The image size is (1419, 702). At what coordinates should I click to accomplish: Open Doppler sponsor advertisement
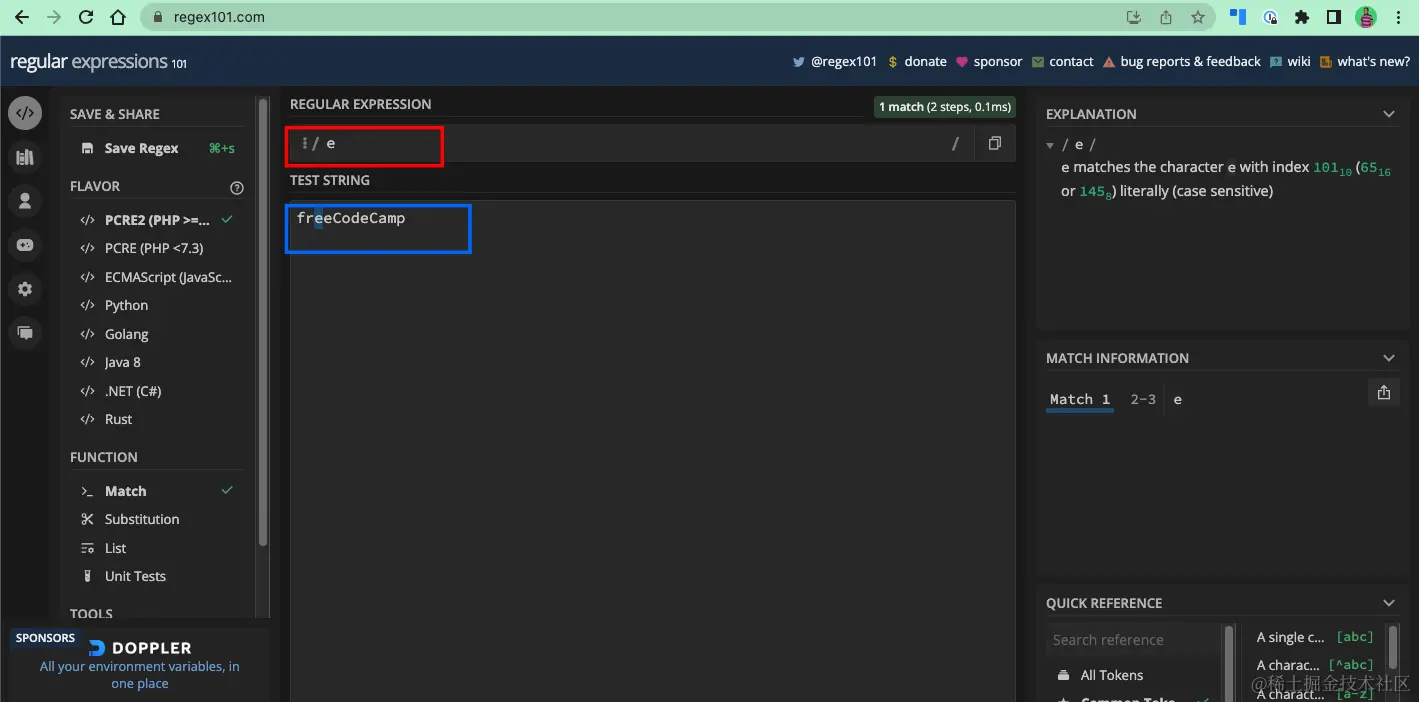click(140, 665)
